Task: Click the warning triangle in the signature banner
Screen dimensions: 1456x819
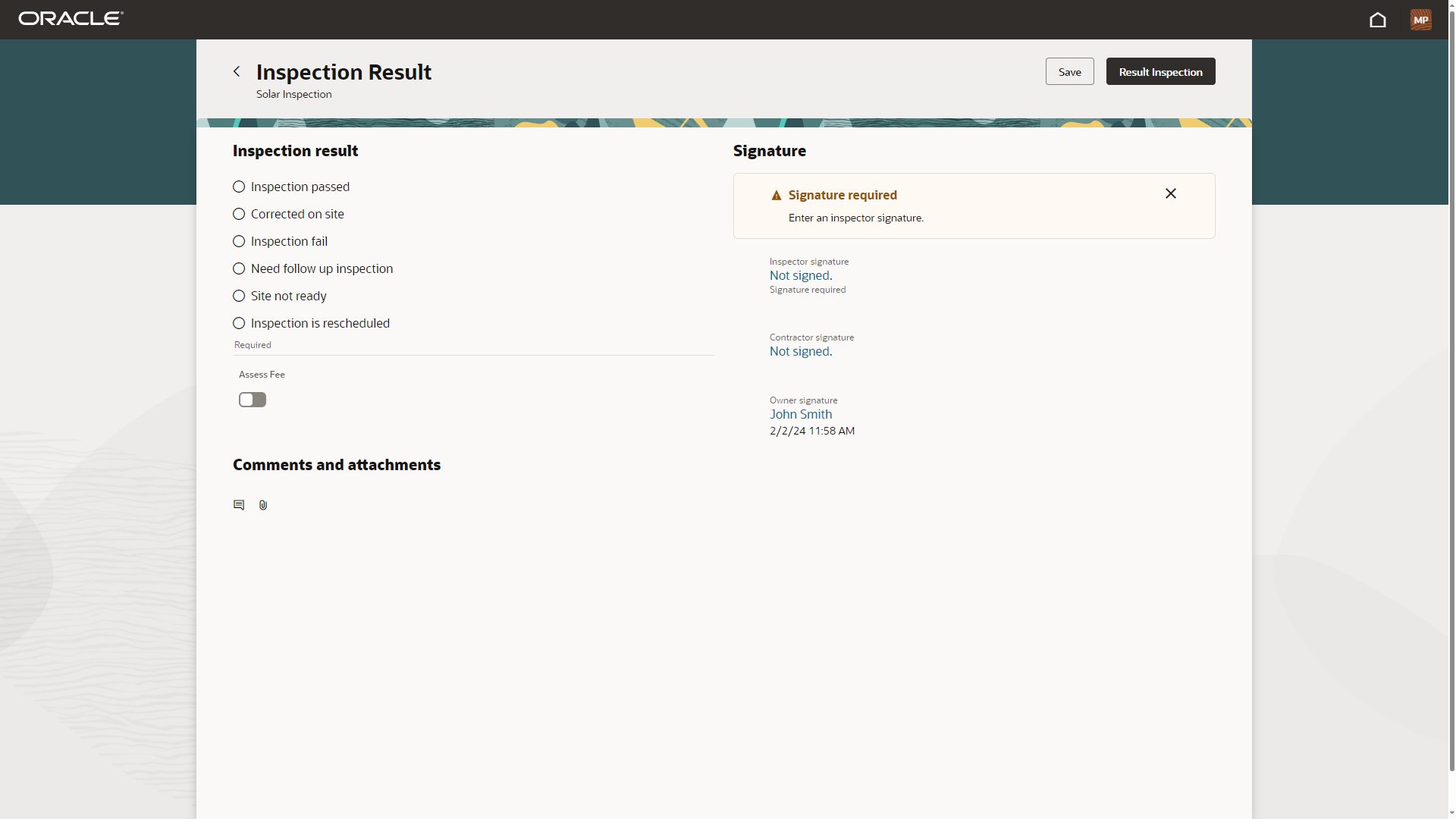Action: pos(777,195)
